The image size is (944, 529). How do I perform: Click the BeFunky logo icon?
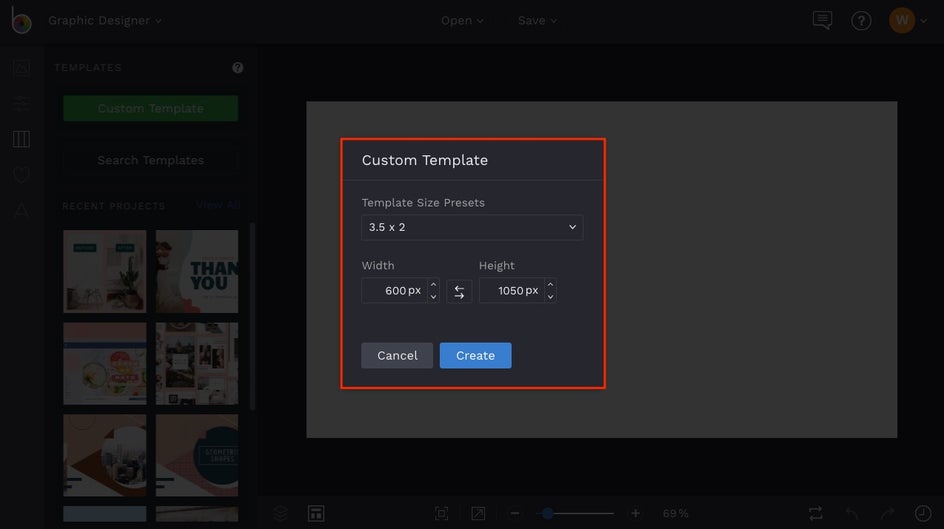pos(21,20)
